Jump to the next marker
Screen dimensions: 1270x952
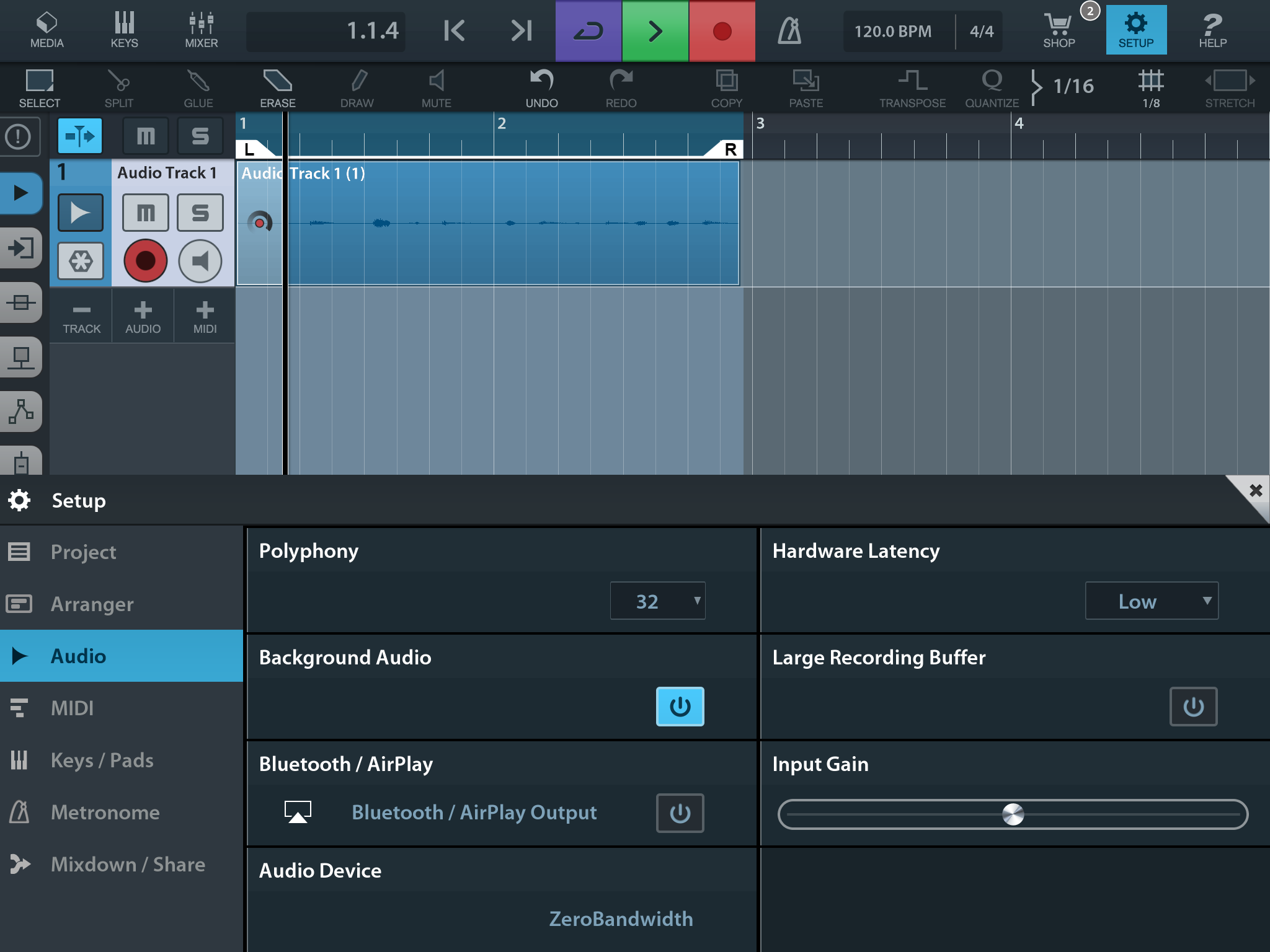pyautogui.click(x=522, y=30)
